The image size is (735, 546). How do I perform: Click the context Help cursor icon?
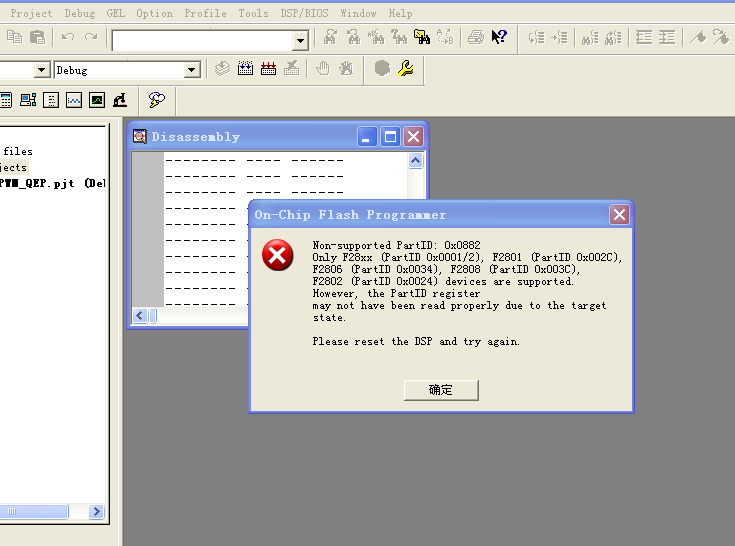click(x=499, y=37)
